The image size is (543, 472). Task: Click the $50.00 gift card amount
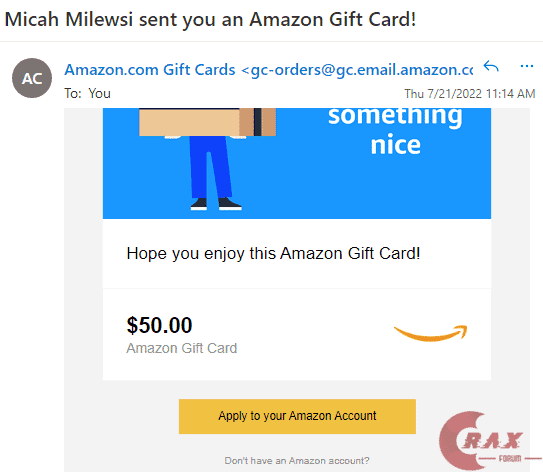159,325
